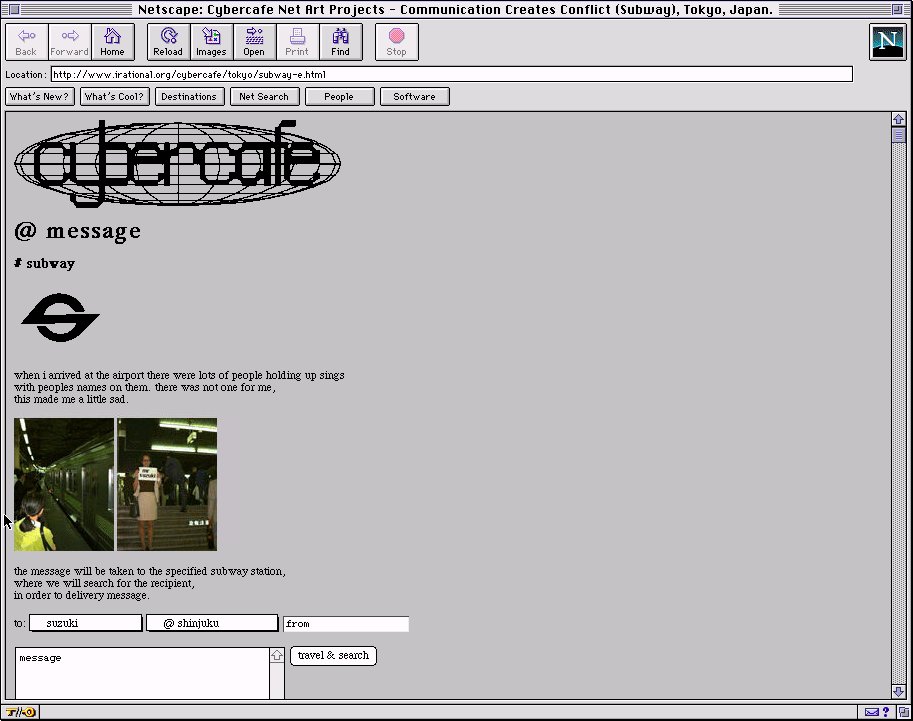Screen dimensions: 913x721
Task: Click page scrollbar up arrow
Action: click(898, 119)
